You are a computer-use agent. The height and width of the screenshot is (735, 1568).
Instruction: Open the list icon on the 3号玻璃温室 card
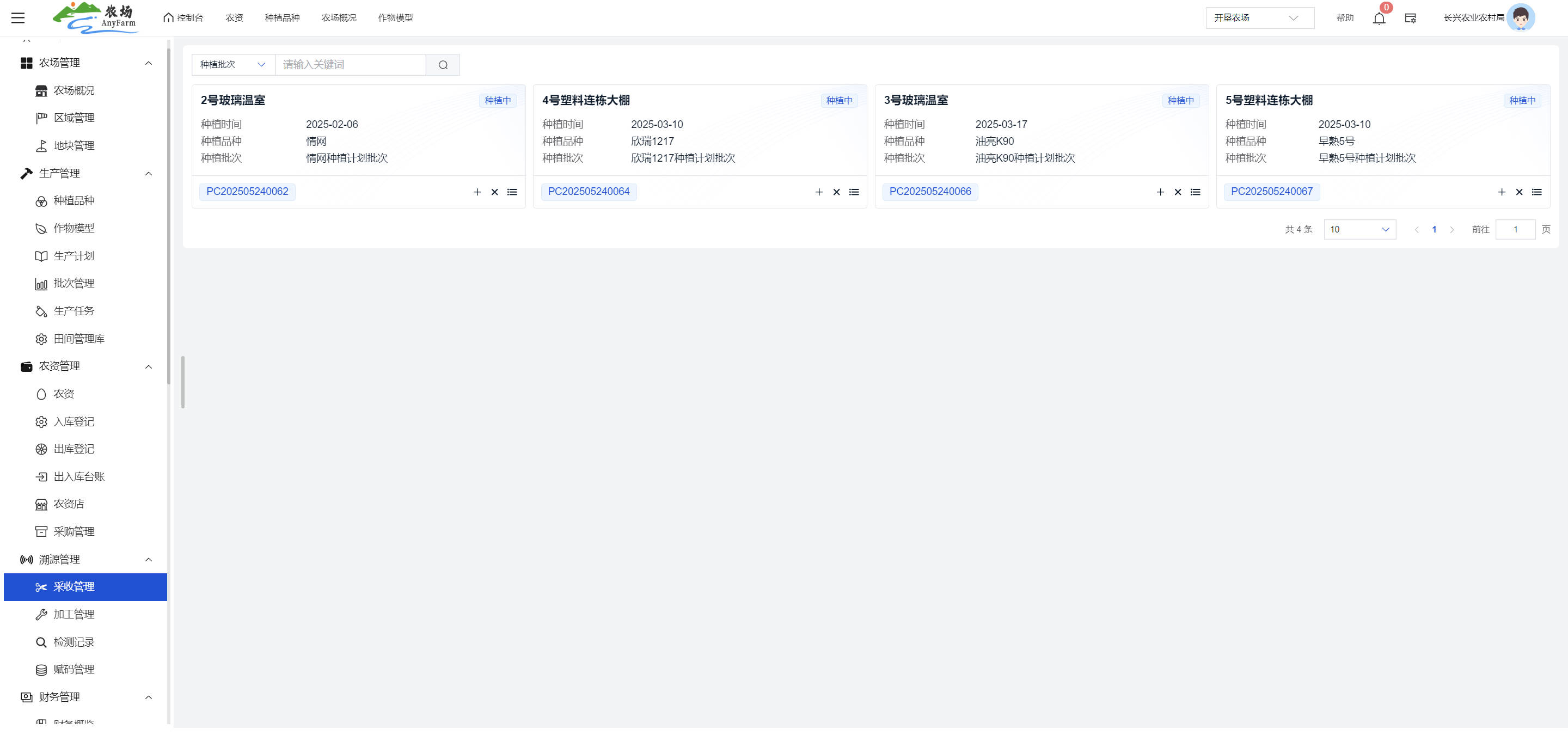pyautogui.click(x=1195, y=192)
